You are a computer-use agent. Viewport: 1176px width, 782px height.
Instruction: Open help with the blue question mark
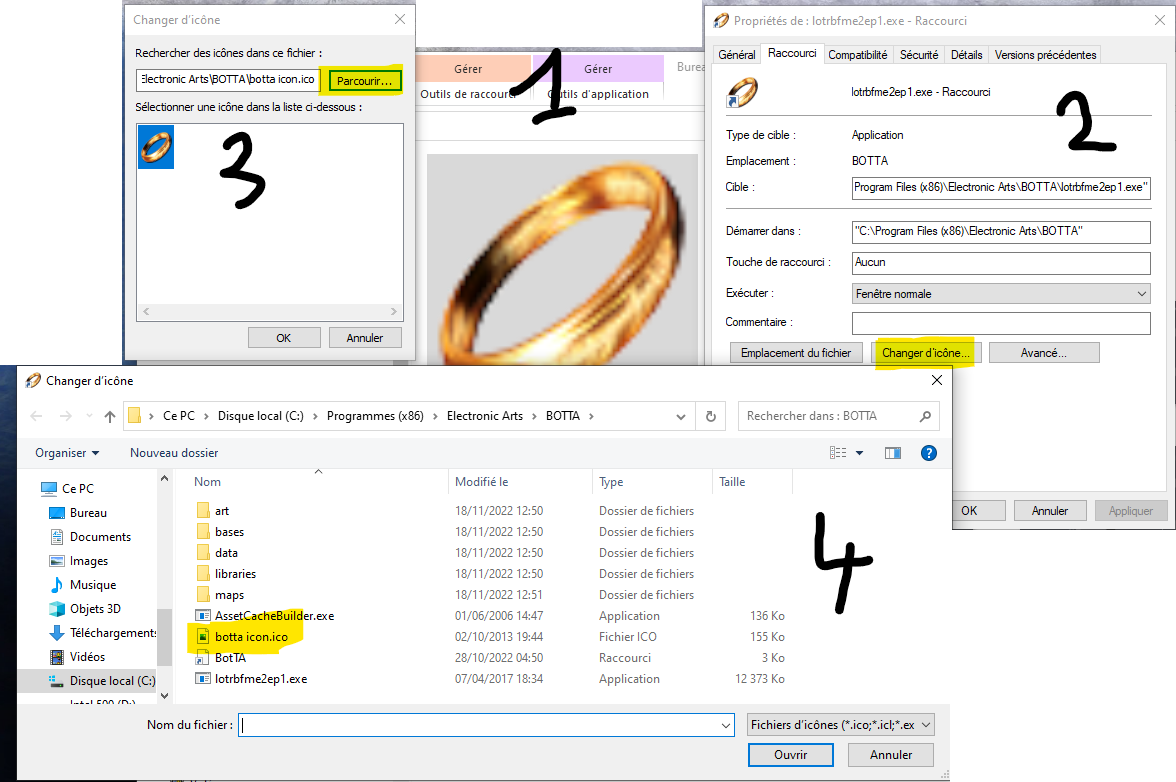coord(928,453)
